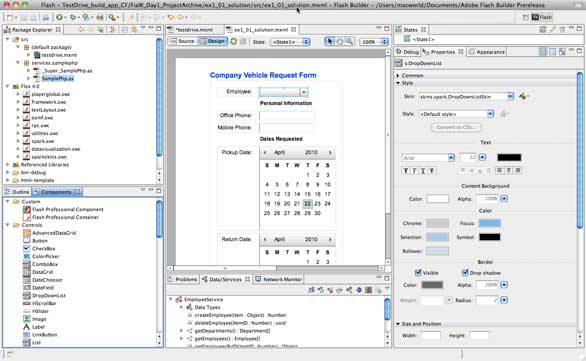586x361 pixels.
Task: Go to next month in Pickup Date calendar
Action: (330, 152)
